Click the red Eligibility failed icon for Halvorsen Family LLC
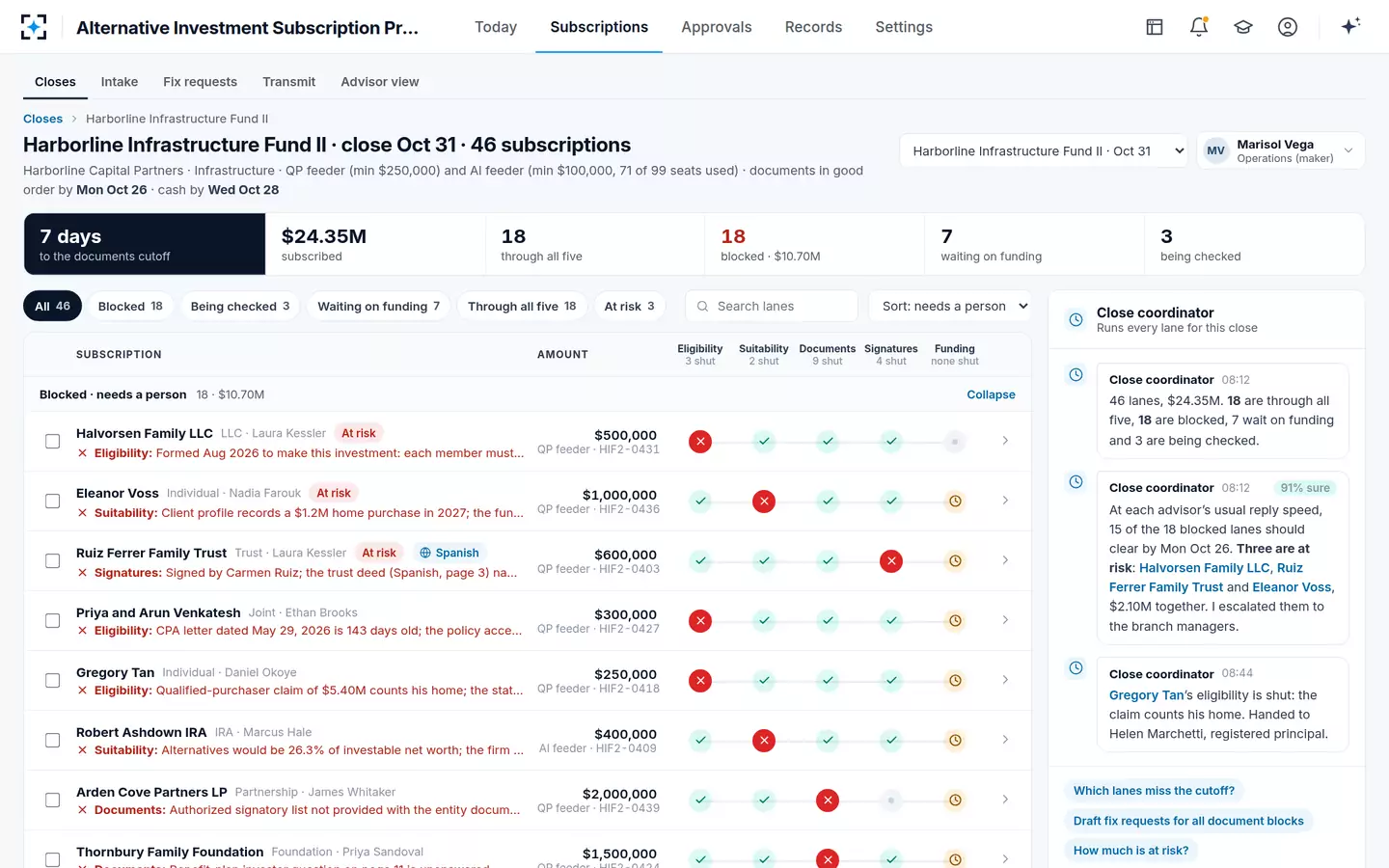Image resolution: width=1389 pixels, height=868 pixels. pyautogui.click(x=700, y=442)
